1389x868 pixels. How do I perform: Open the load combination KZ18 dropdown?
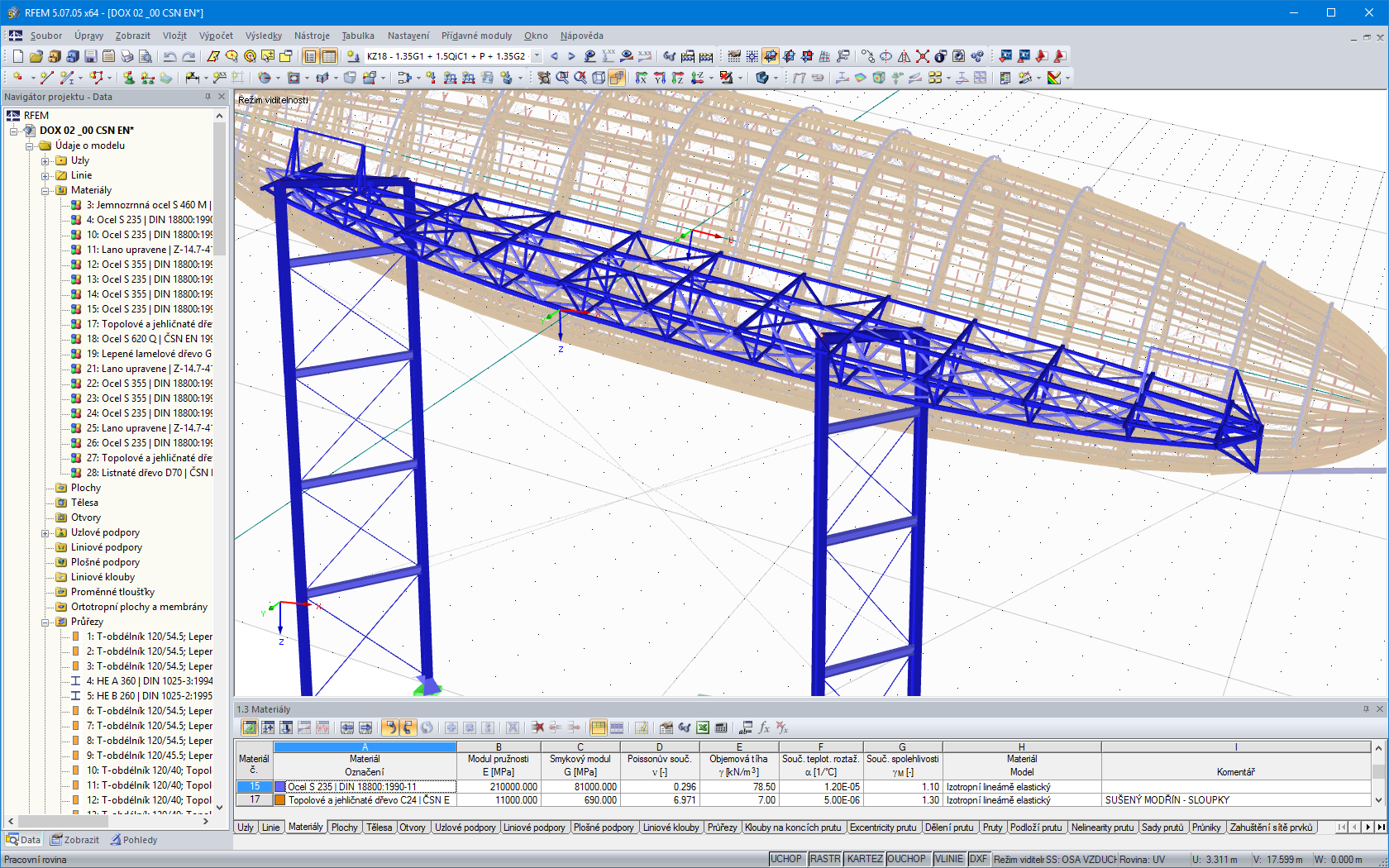pos(537,56)
